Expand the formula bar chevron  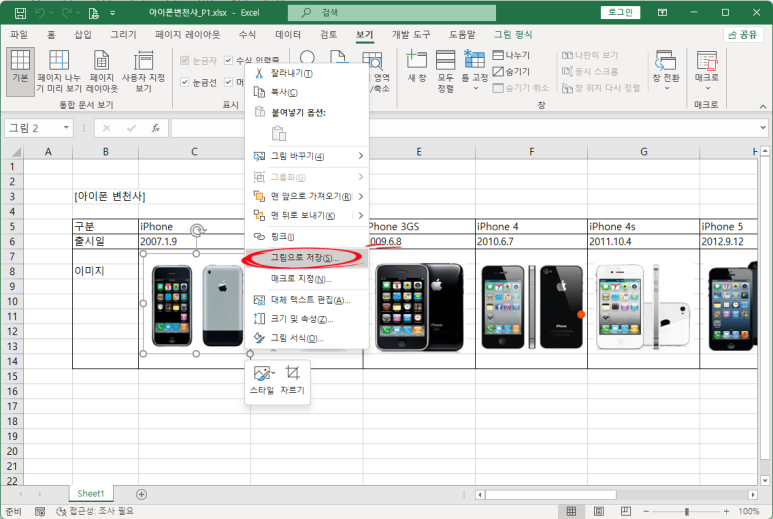(x=763, y=128)
